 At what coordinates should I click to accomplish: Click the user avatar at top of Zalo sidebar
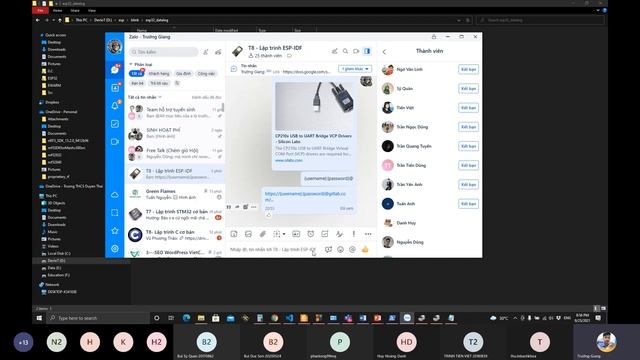[x=115, y=46]
